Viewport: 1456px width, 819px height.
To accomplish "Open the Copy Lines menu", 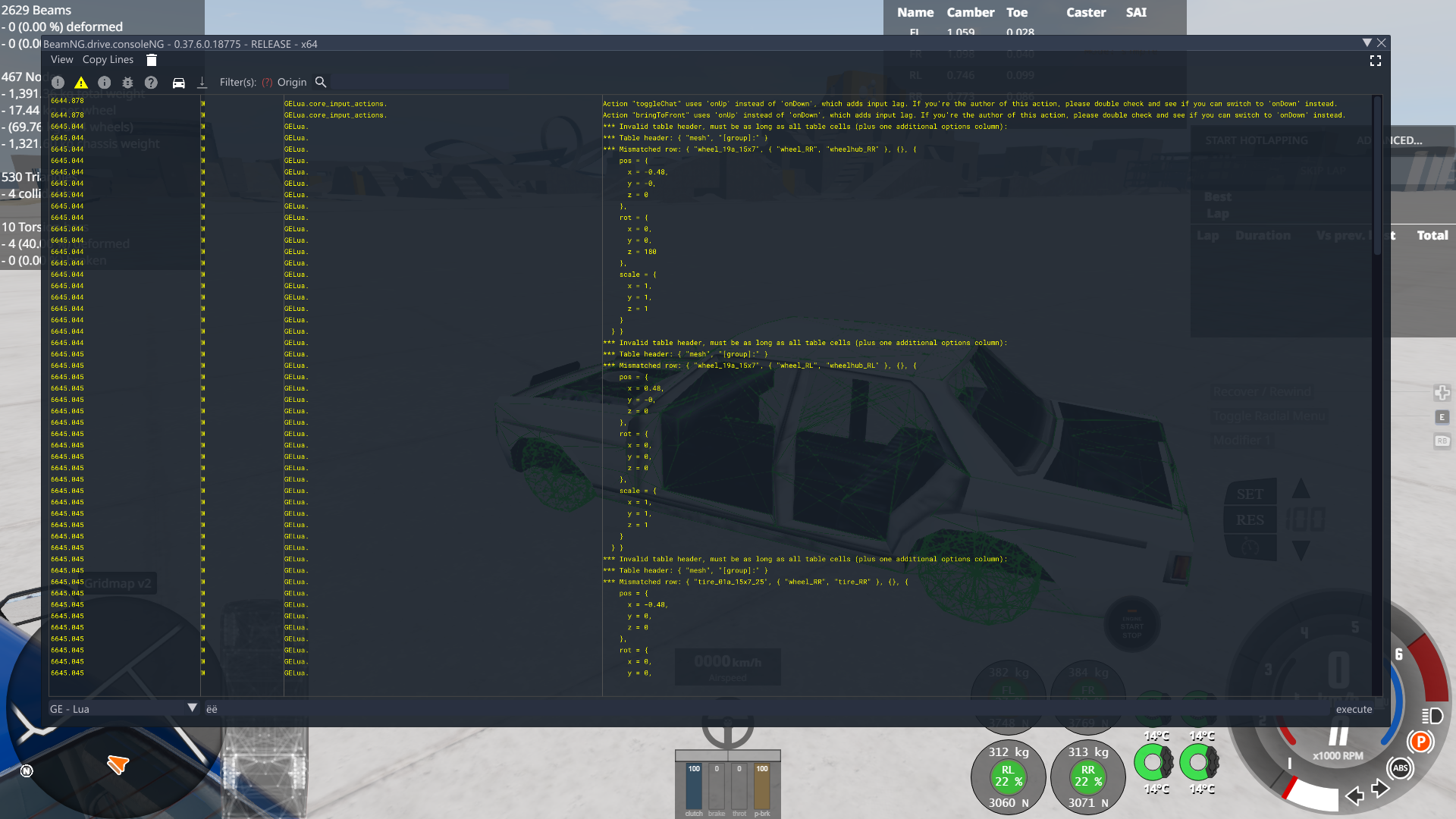I will click(x=108, y=60).
